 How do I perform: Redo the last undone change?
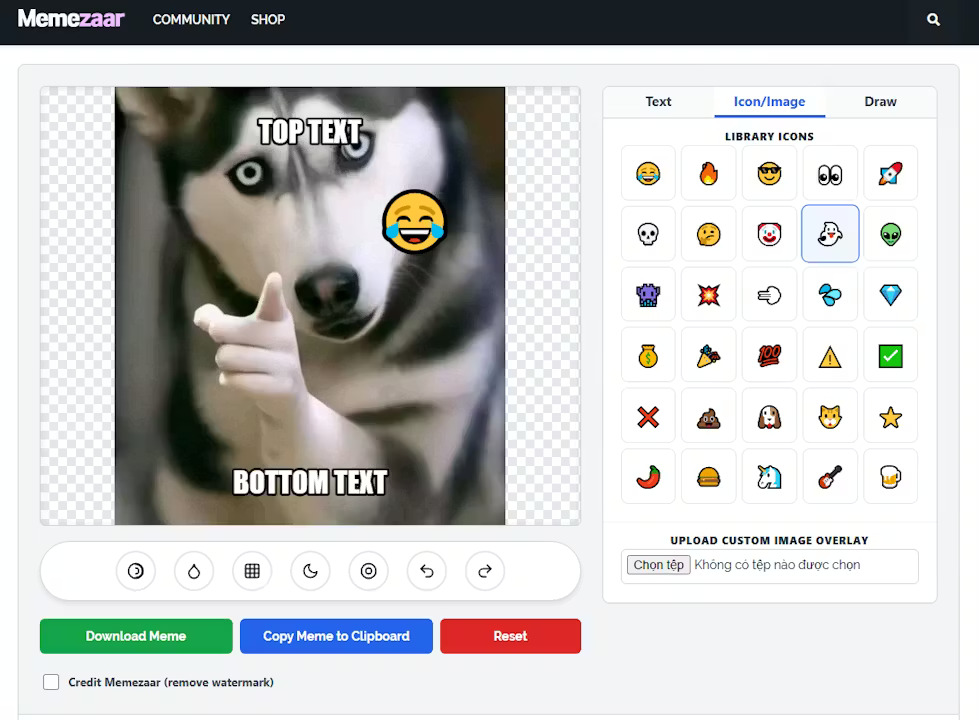point(484,571)
